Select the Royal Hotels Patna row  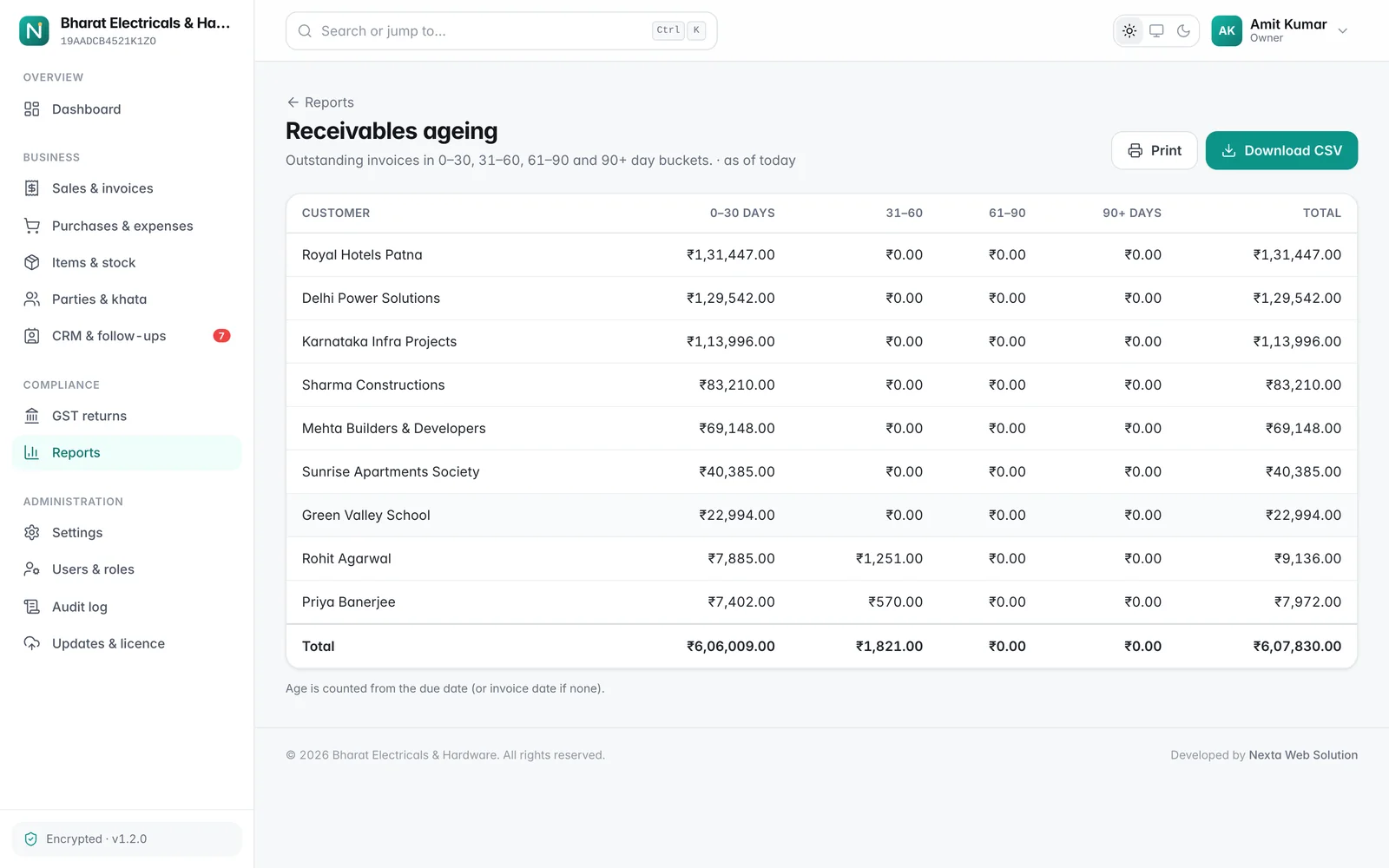tap(821, 254)
